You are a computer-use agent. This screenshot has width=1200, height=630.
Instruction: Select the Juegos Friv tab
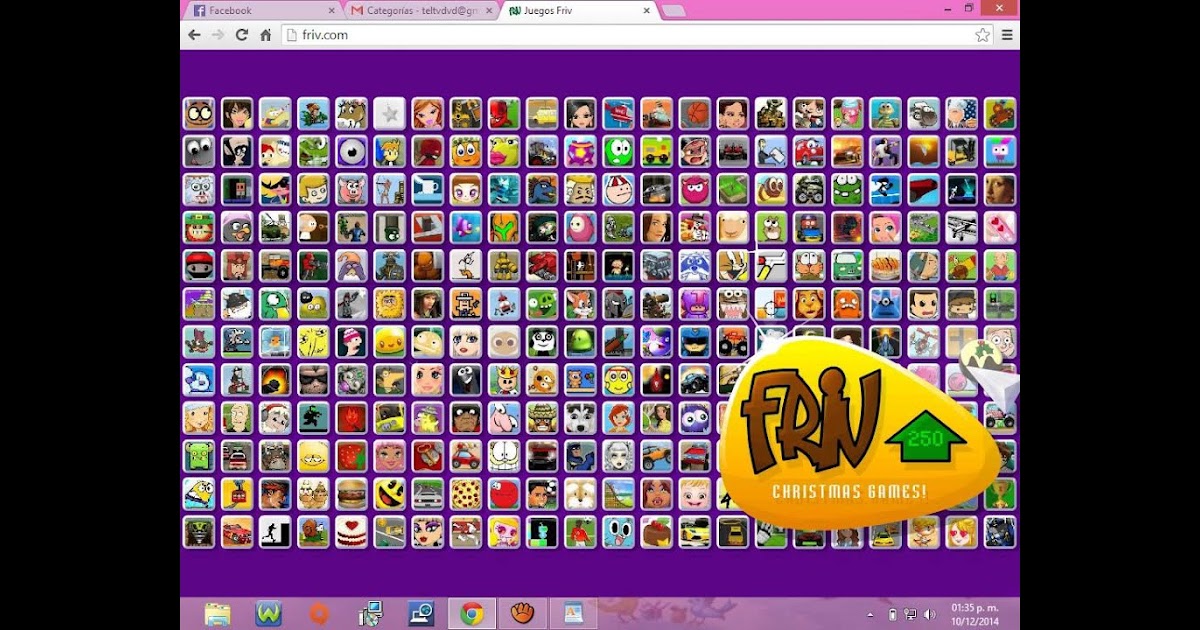(x=578, y=10)
